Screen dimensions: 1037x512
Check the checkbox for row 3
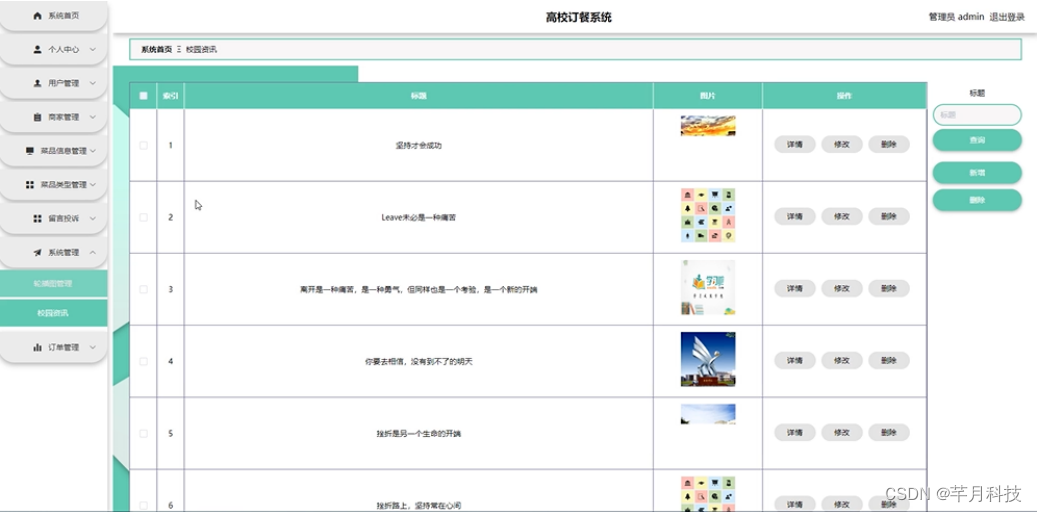pyautogui.click(x=143, y=290)
